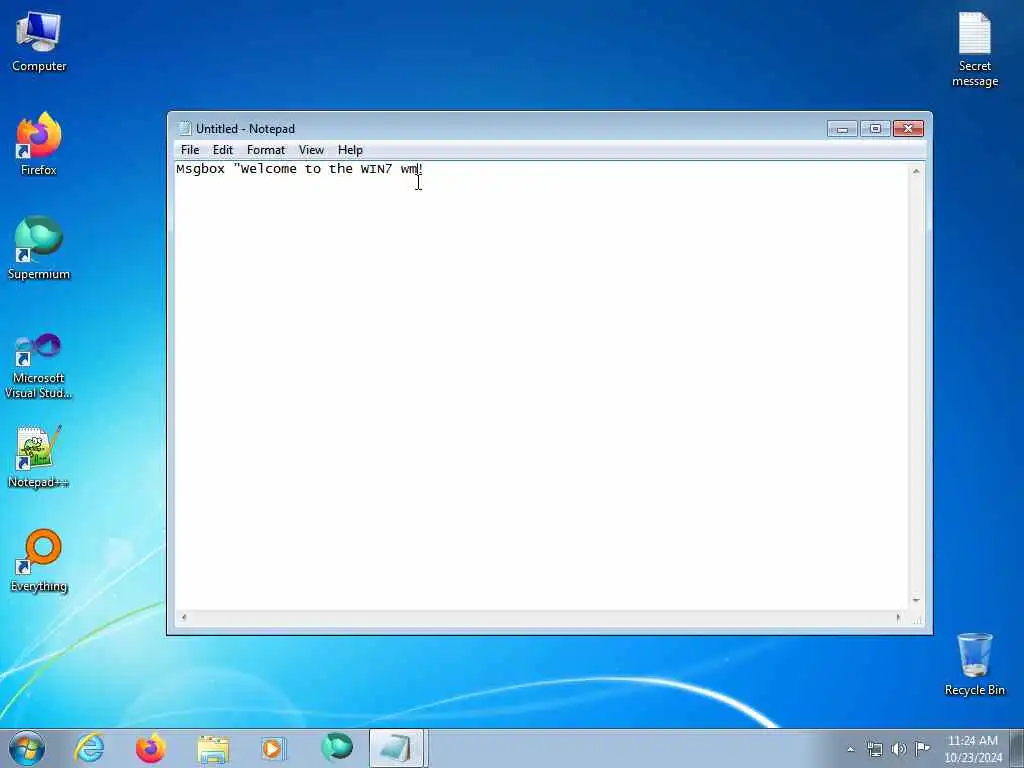
Task: Place cursor on the word 'Msgbox'
Action: pos(200,169)
